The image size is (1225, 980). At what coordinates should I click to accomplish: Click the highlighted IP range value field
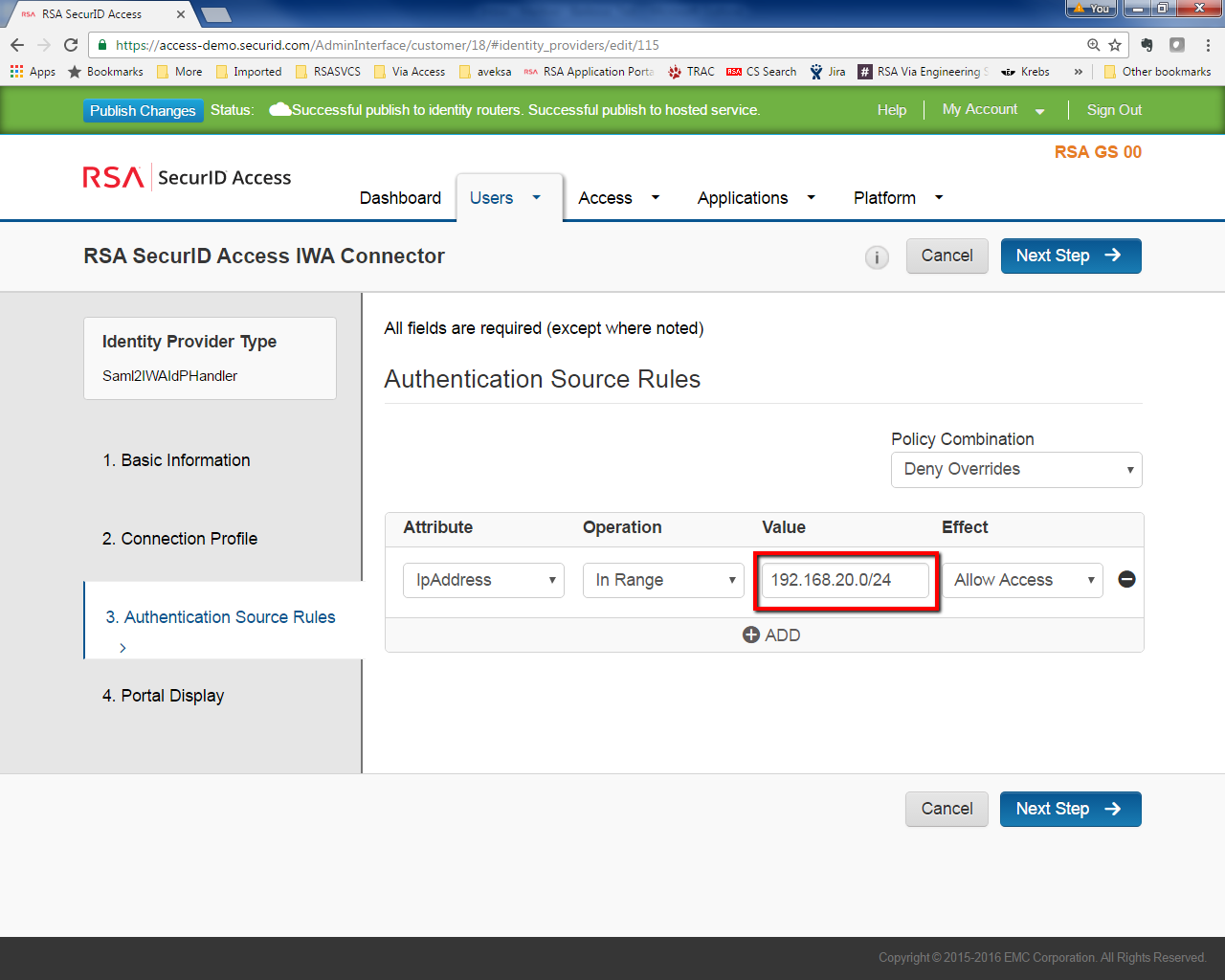click(x=845, y=579)
